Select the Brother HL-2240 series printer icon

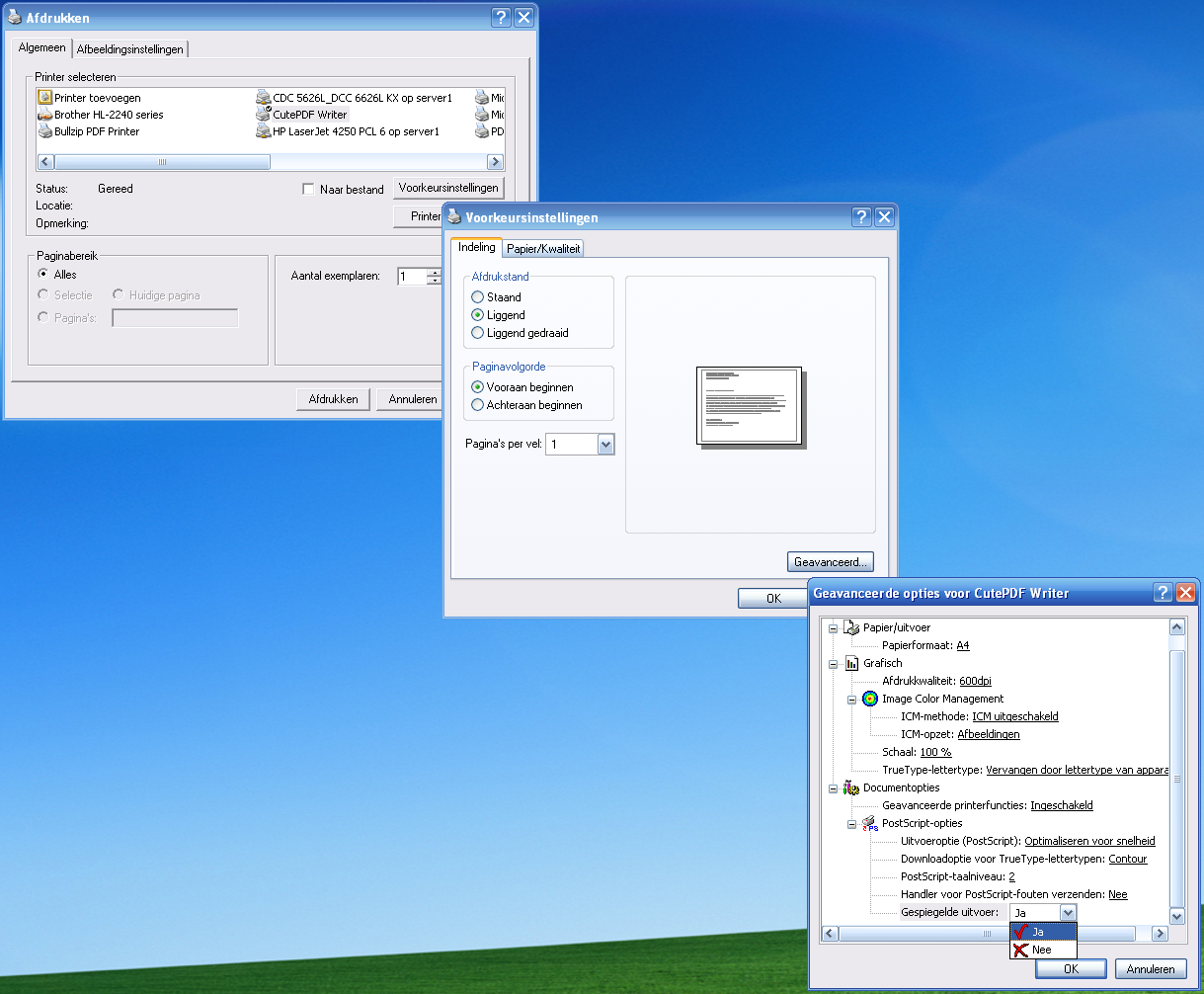44,114
